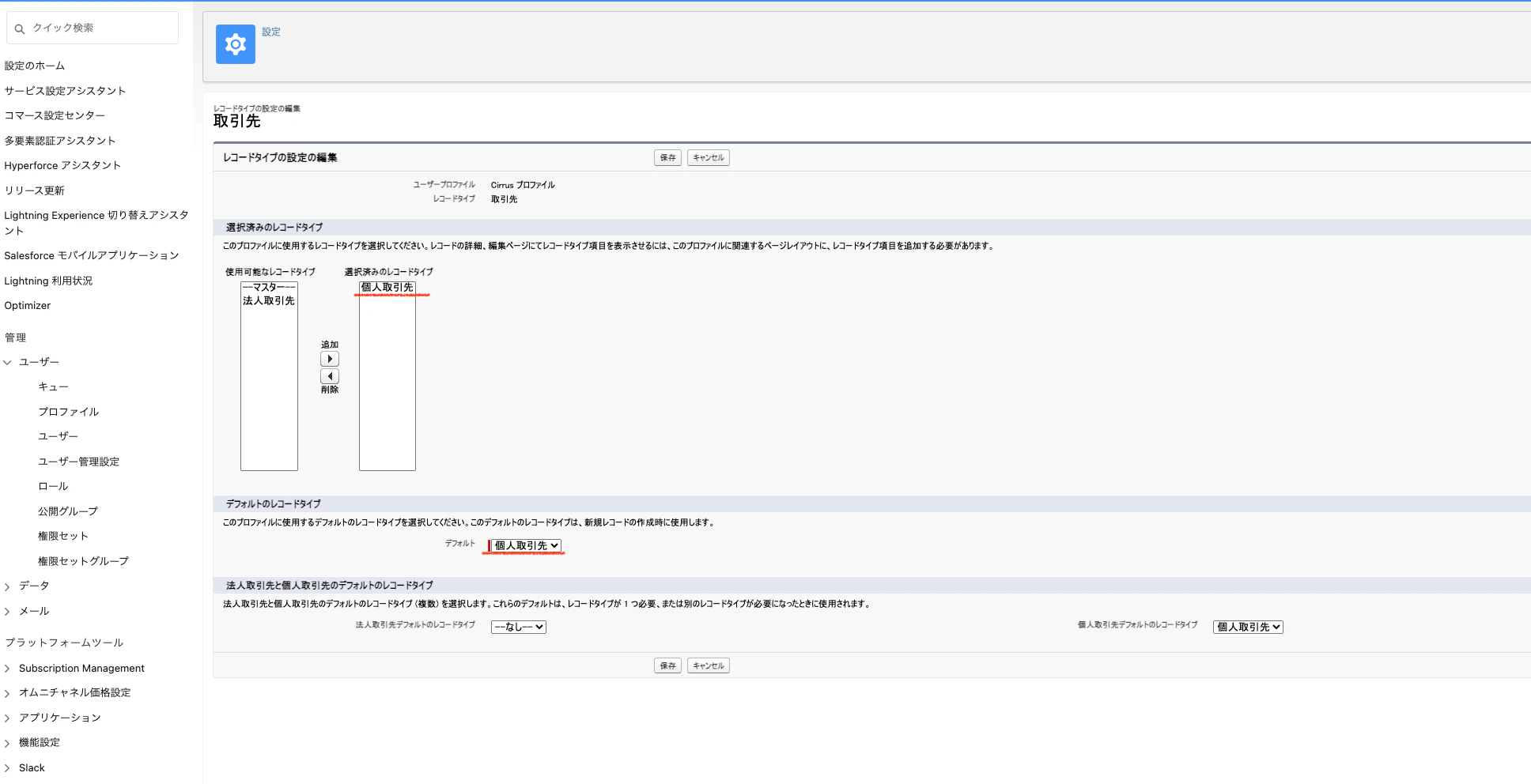Collapse the ユーザー section chevron
Screen dimensions: 1531x784
8,362
